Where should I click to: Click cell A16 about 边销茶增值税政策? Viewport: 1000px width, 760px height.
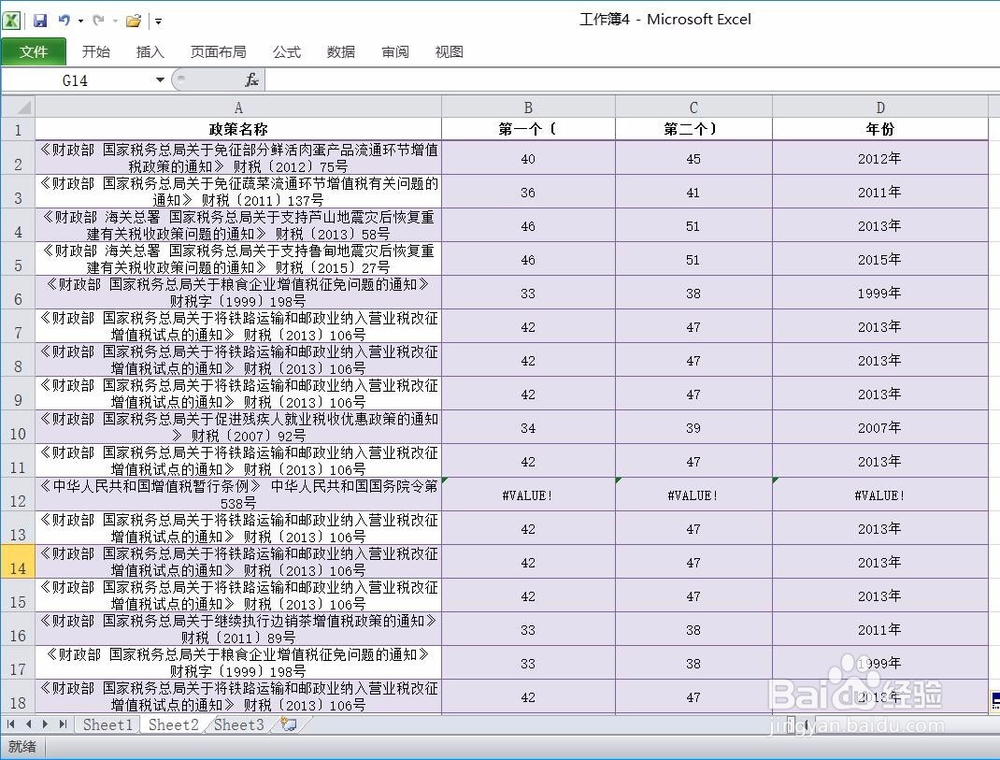point(238,629)
